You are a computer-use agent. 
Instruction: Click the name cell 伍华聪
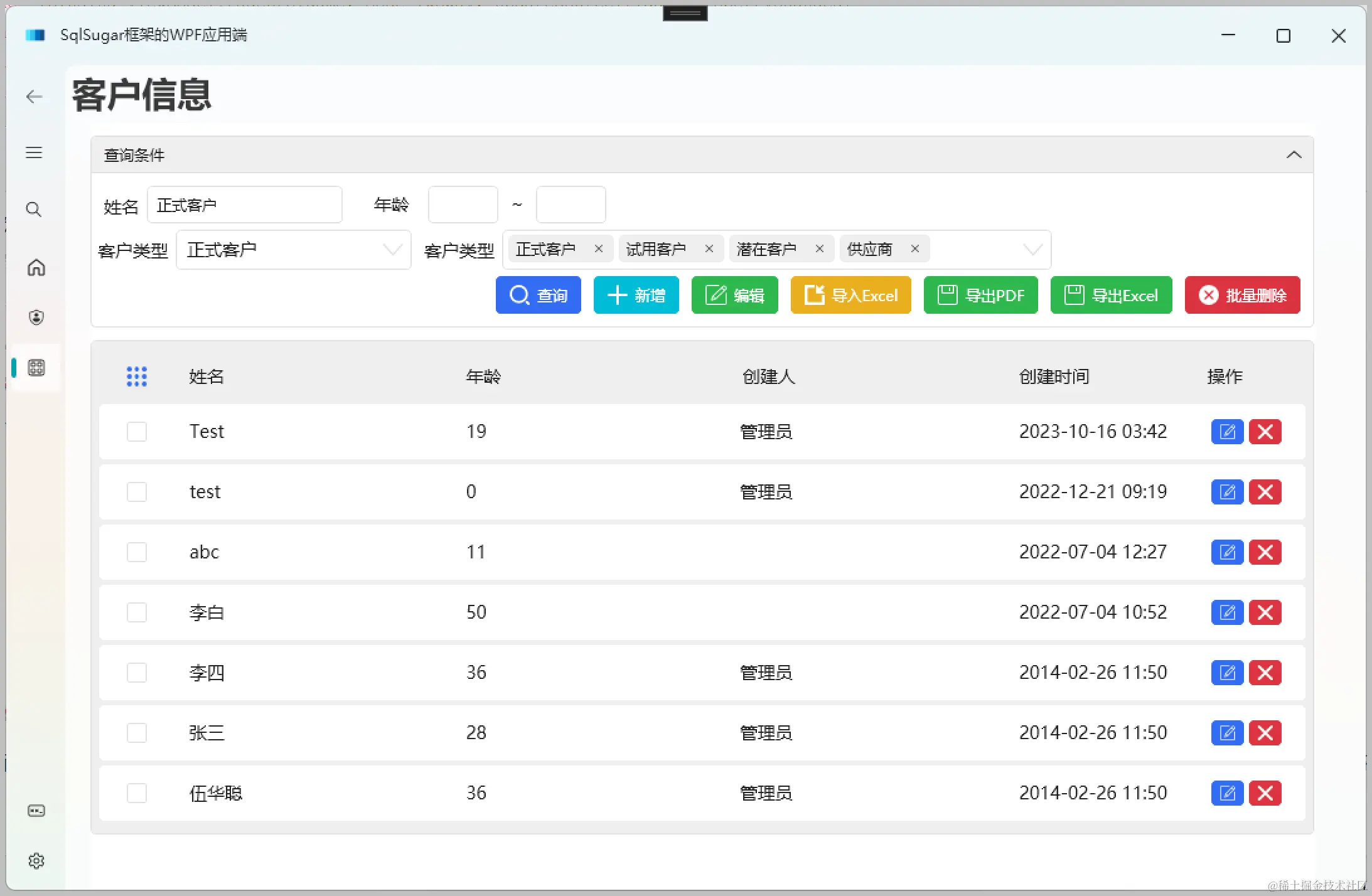tap(216, 793)
